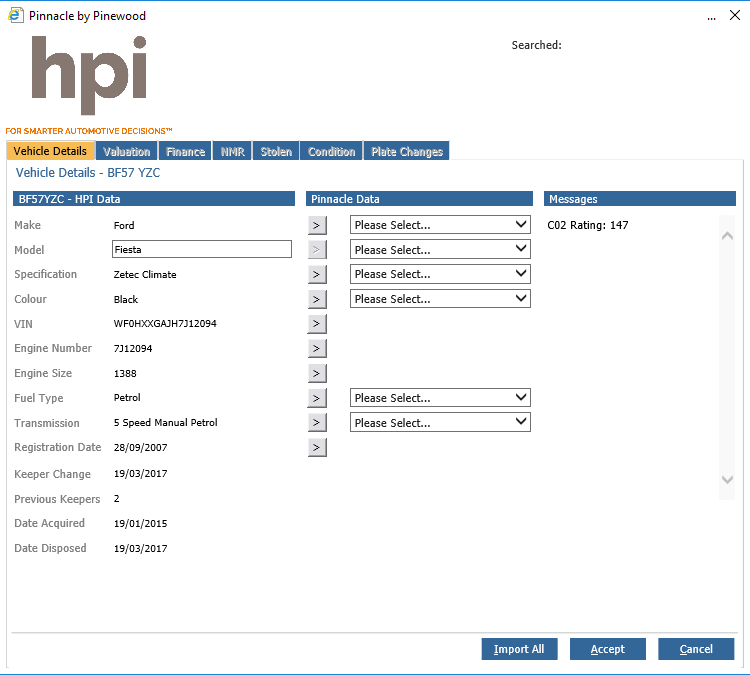
Task: Click the Colour value Black
Action: (126, 299)
